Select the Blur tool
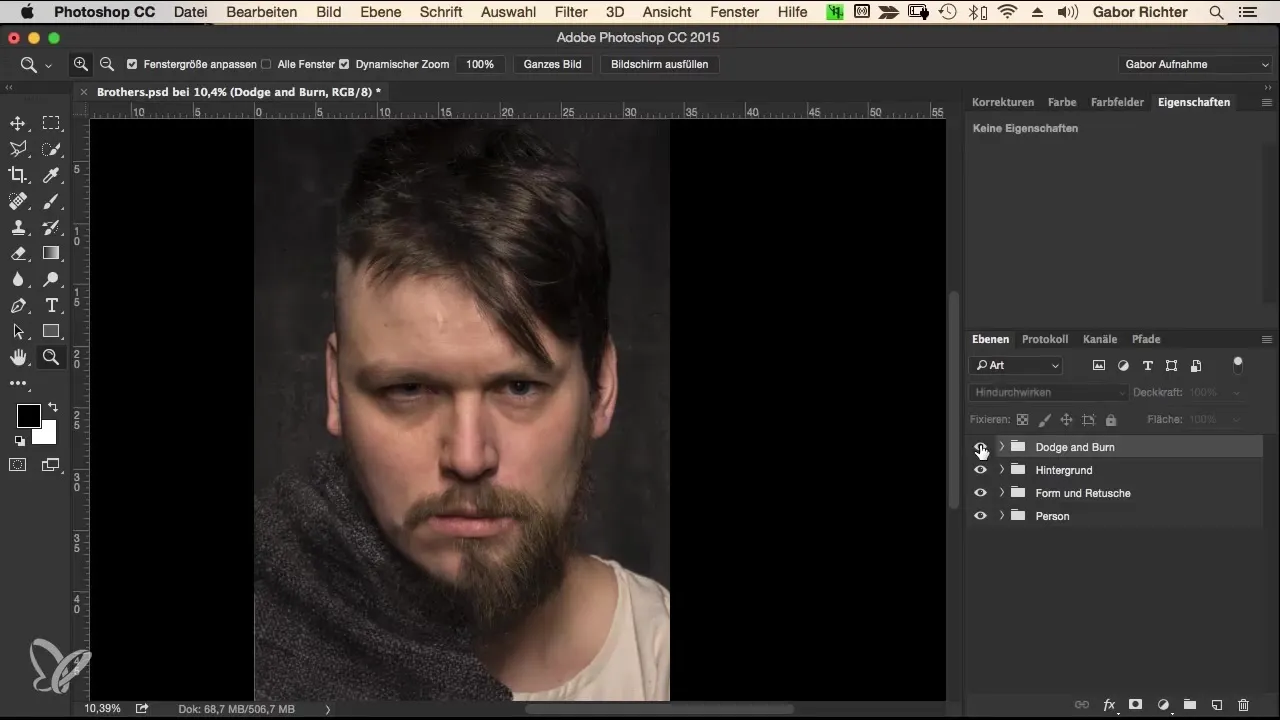This screenshot has height=720, width=1280. click(x=18, y=279)
